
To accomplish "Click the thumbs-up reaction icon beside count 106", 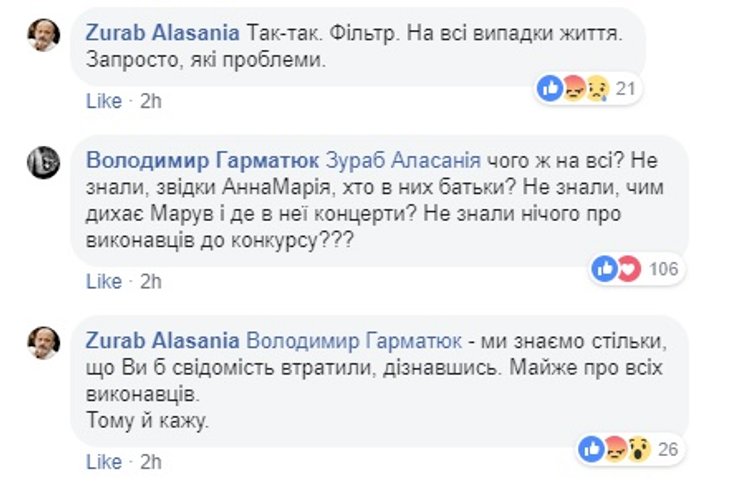I will tap(605, 268).
